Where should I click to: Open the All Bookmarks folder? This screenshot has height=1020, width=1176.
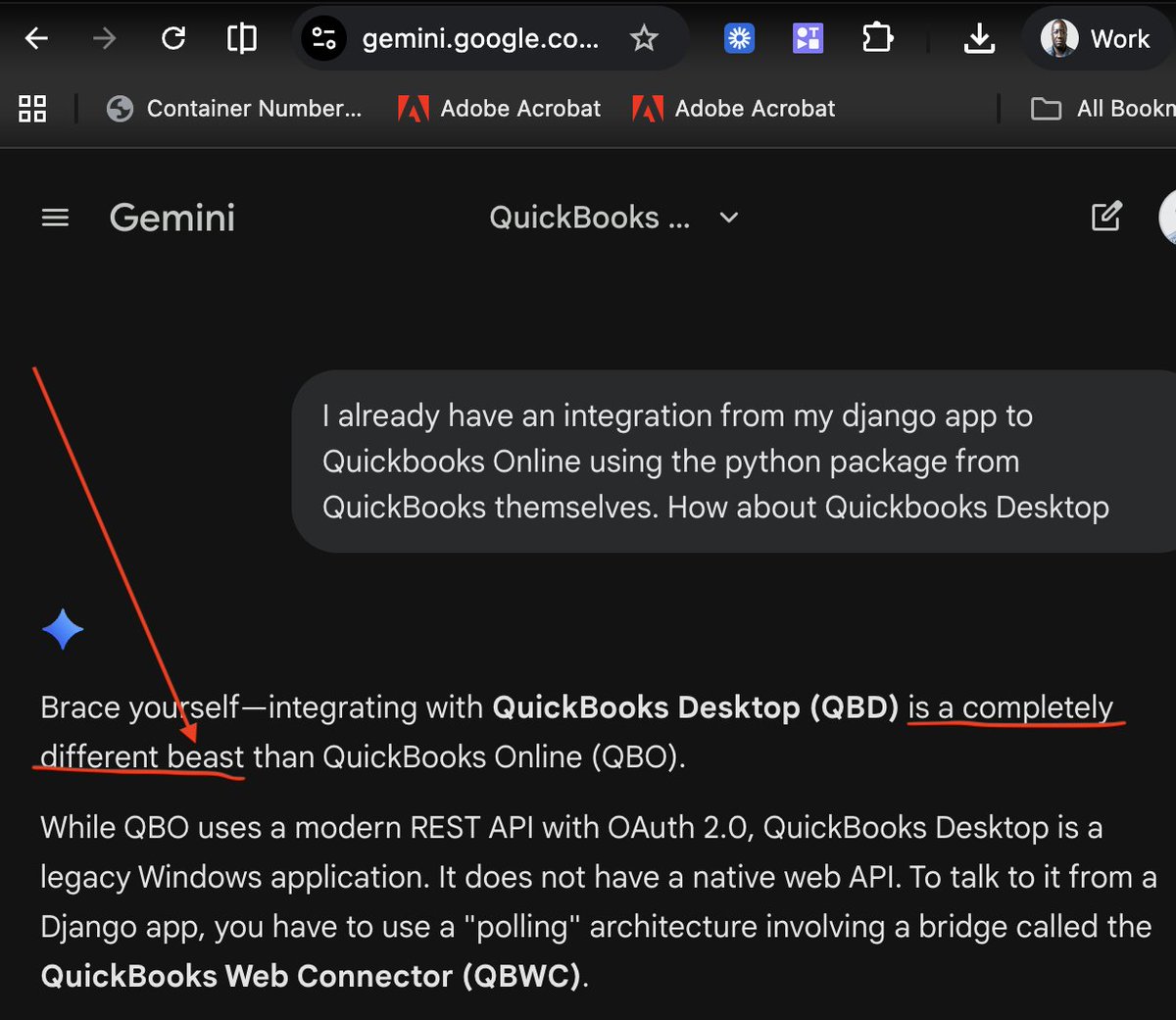click(x=1102, y=109)
